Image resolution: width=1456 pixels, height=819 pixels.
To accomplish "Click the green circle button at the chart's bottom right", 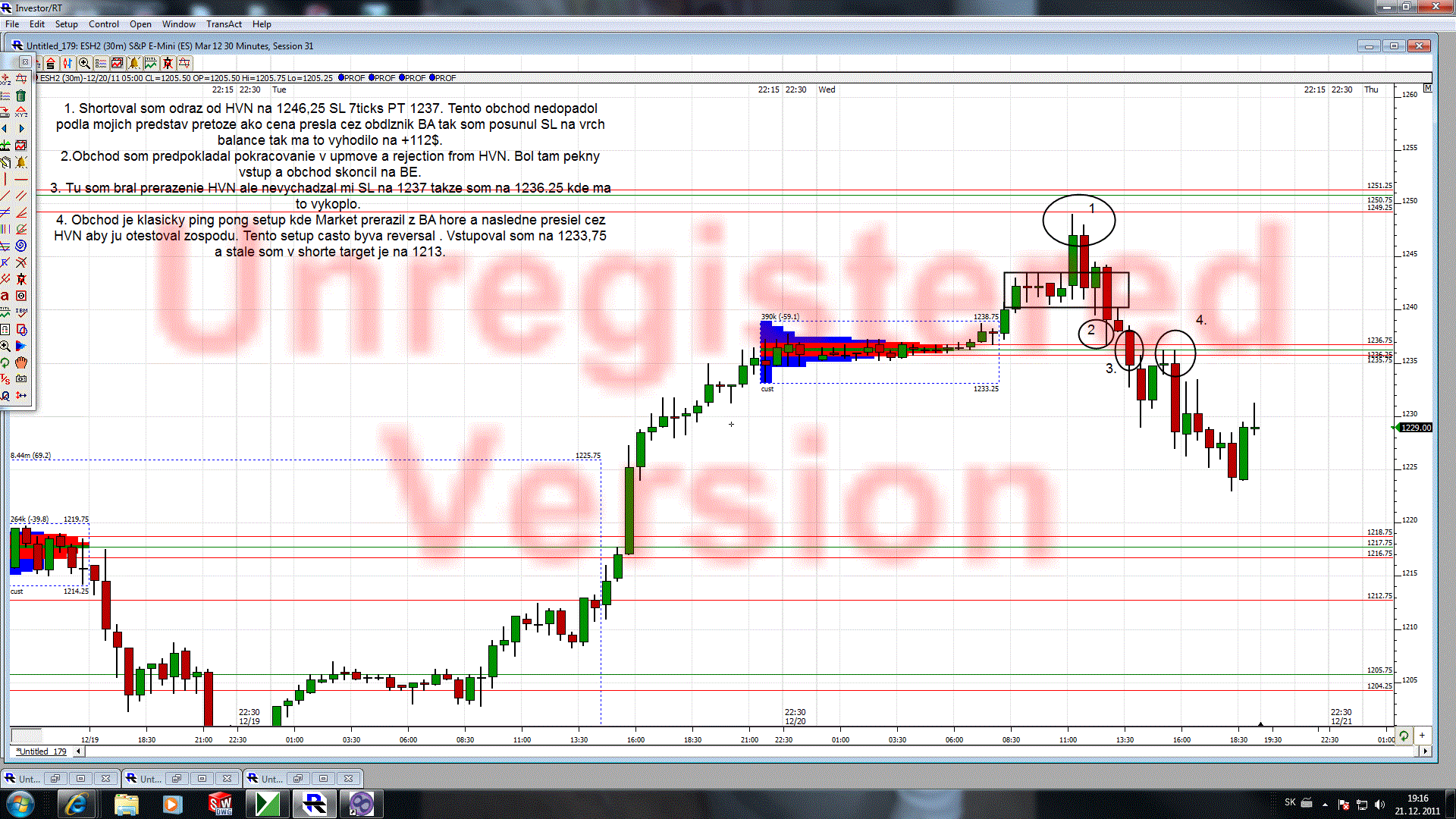I will (x=1404, y=735).
